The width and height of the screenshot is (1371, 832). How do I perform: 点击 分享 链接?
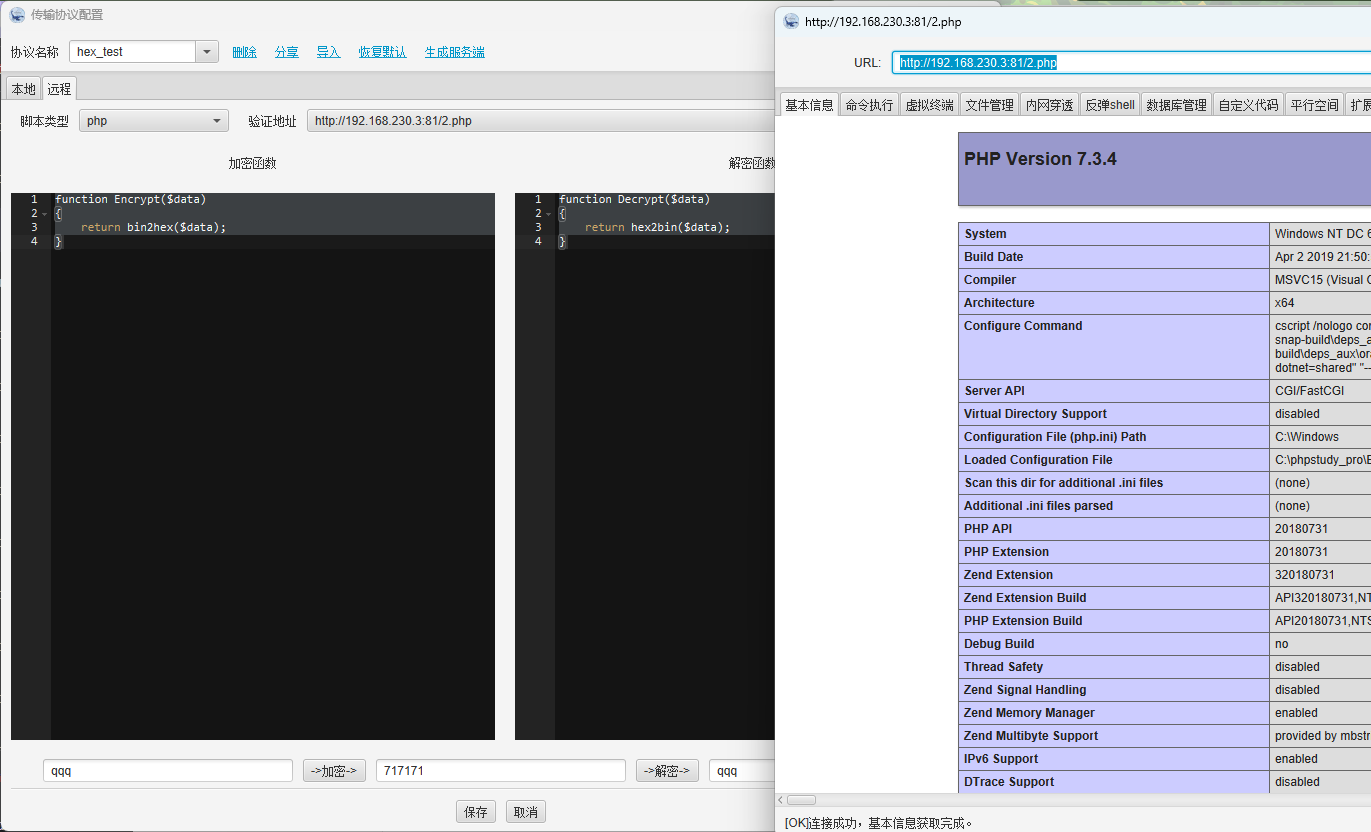pyautogui.click(x=286, y=51)
